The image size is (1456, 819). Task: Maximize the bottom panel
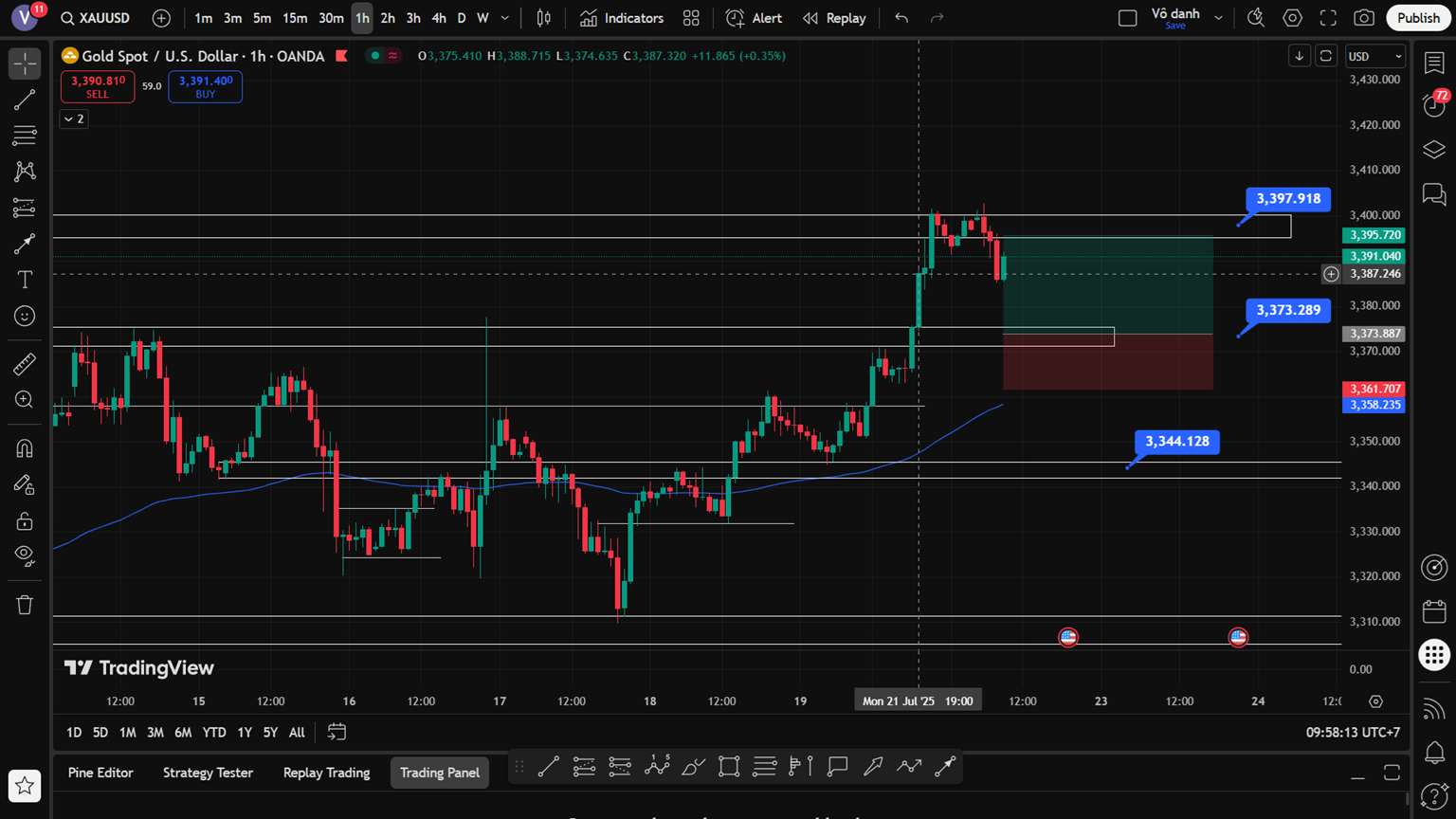[x=1392, y=773]
